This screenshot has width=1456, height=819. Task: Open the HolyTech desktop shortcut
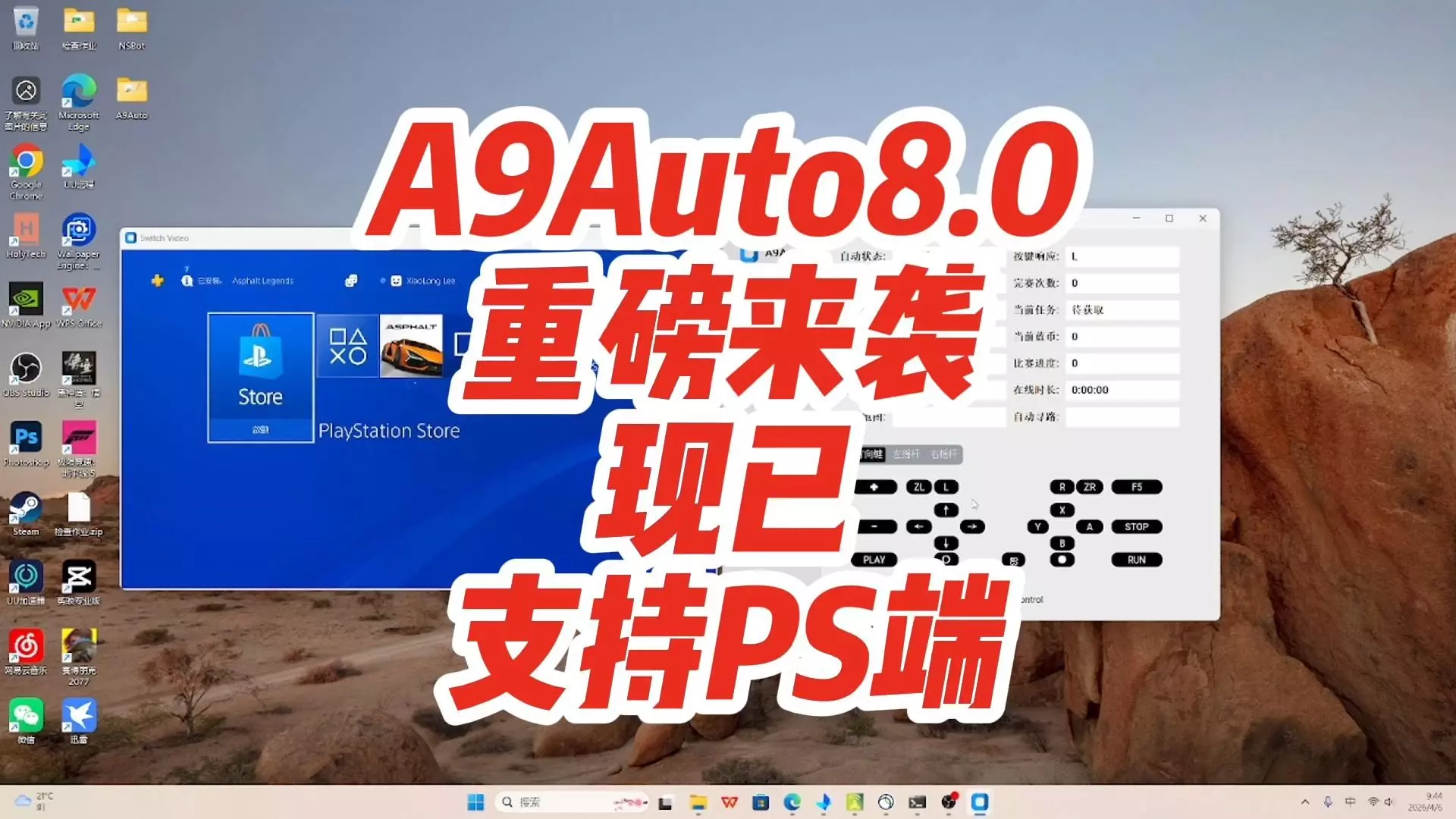26,235
